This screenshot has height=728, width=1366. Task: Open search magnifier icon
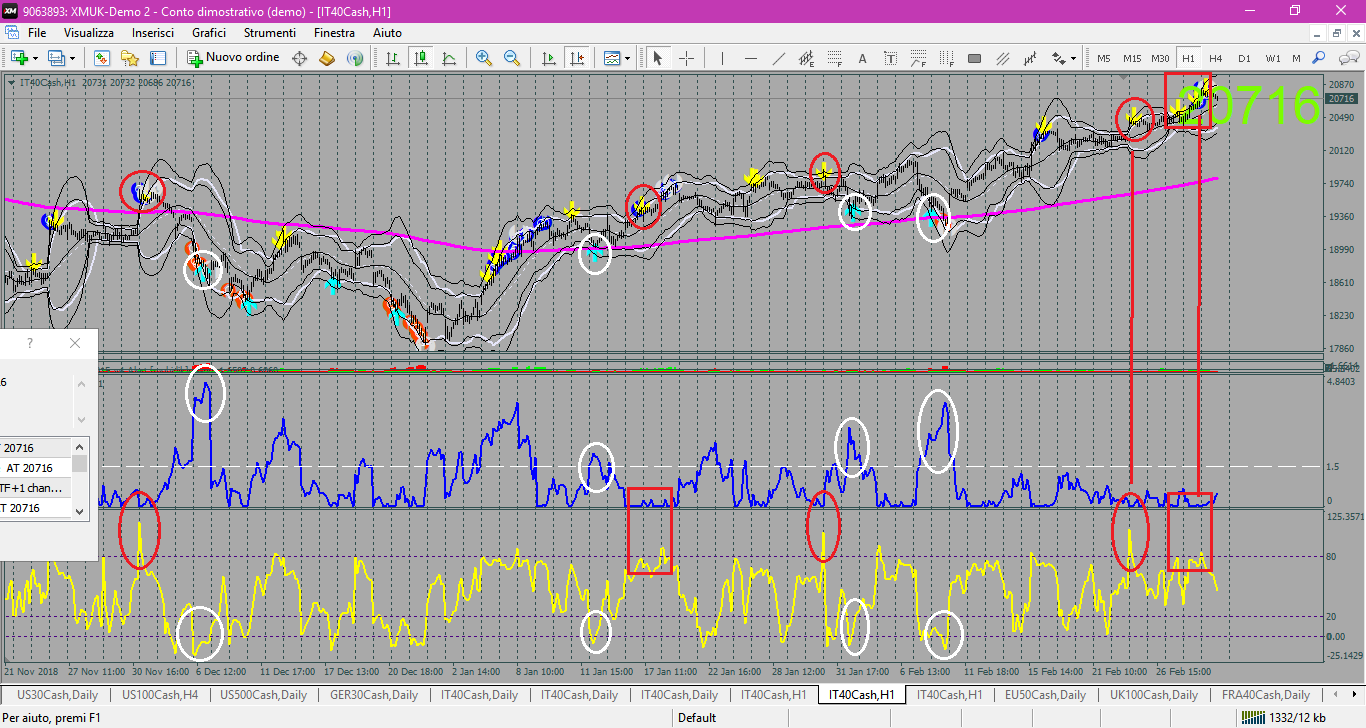coord(1319,58)
